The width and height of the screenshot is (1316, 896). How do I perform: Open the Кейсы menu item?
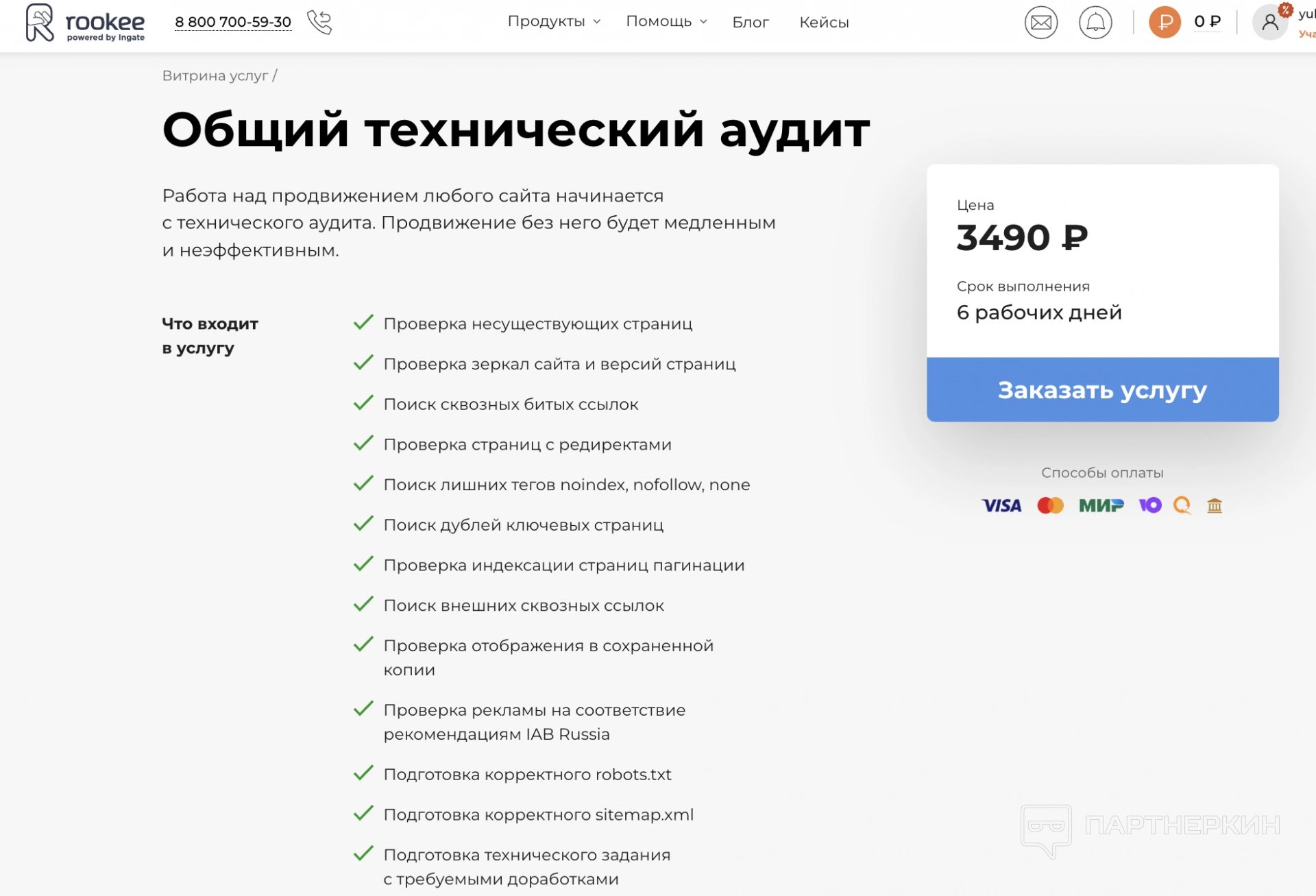(x=824, y=23)
